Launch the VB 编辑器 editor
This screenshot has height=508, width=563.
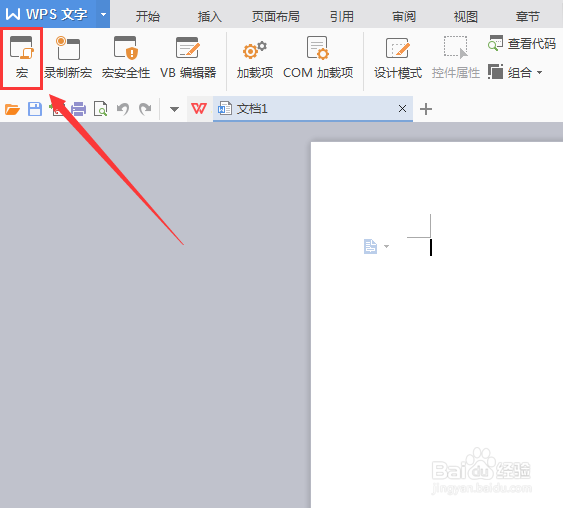coord(188,58)
